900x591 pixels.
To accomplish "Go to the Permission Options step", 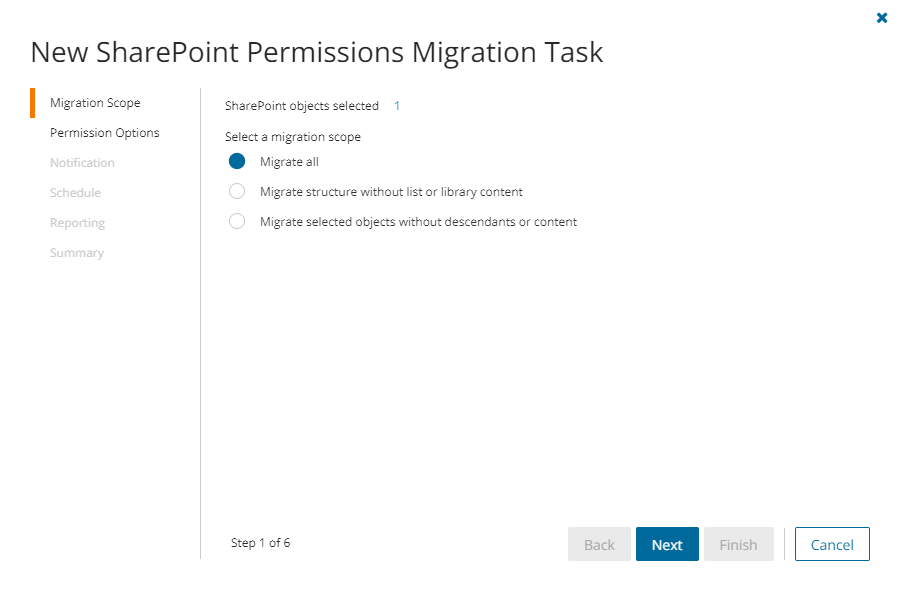I will [104, 133].
